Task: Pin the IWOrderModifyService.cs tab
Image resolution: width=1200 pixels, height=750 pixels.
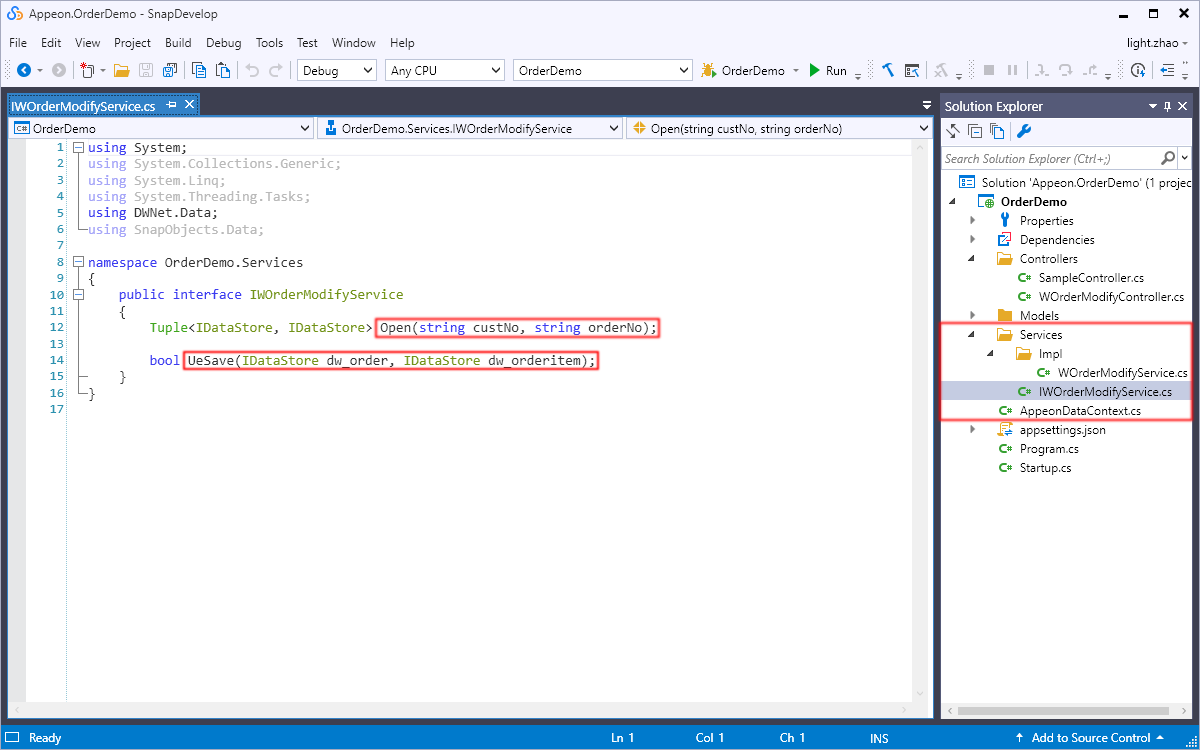Action: [x=171, y=105]
